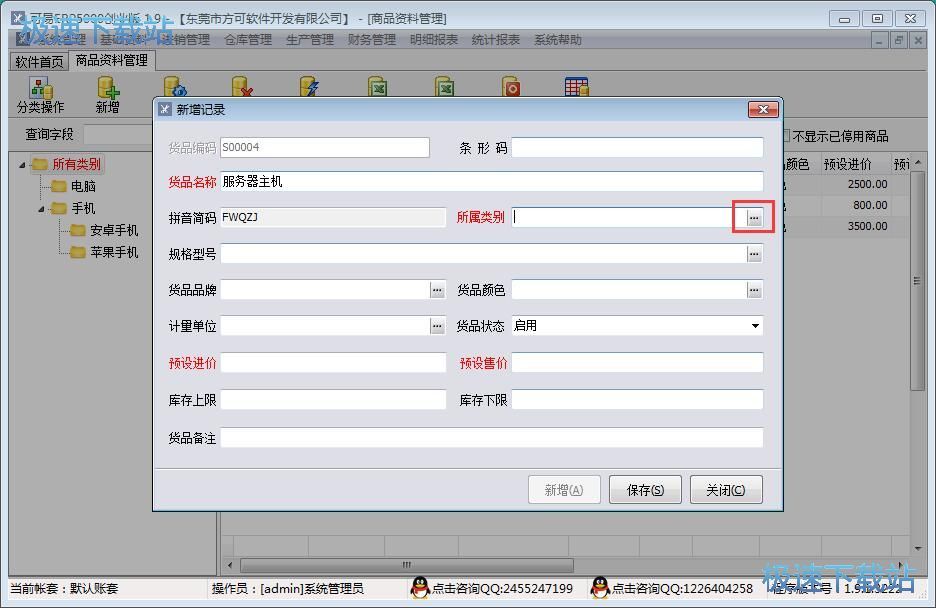Select 所有类别 in the category tree
This screenshot has height=608, width=936.
(x=76, y=164)
